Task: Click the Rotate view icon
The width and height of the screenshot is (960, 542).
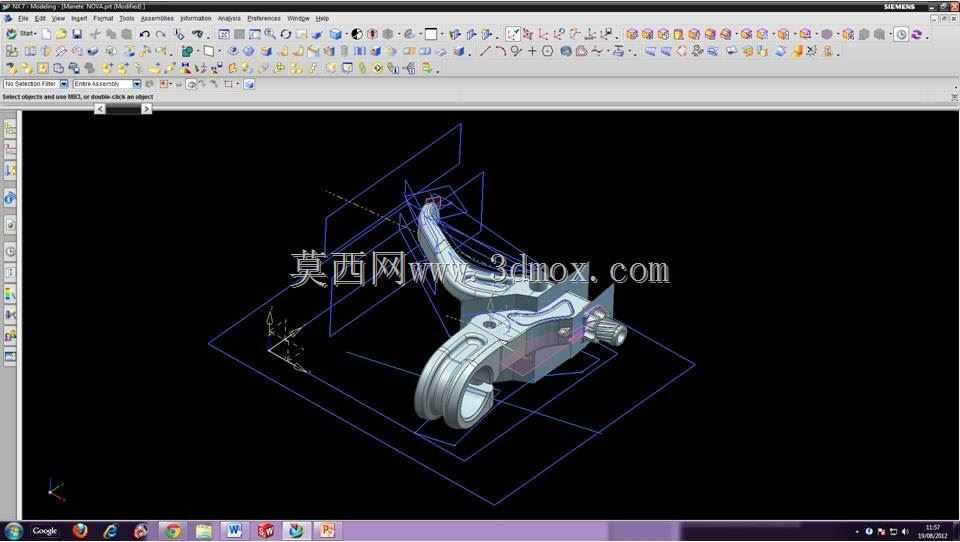Action: click(286, 34)
